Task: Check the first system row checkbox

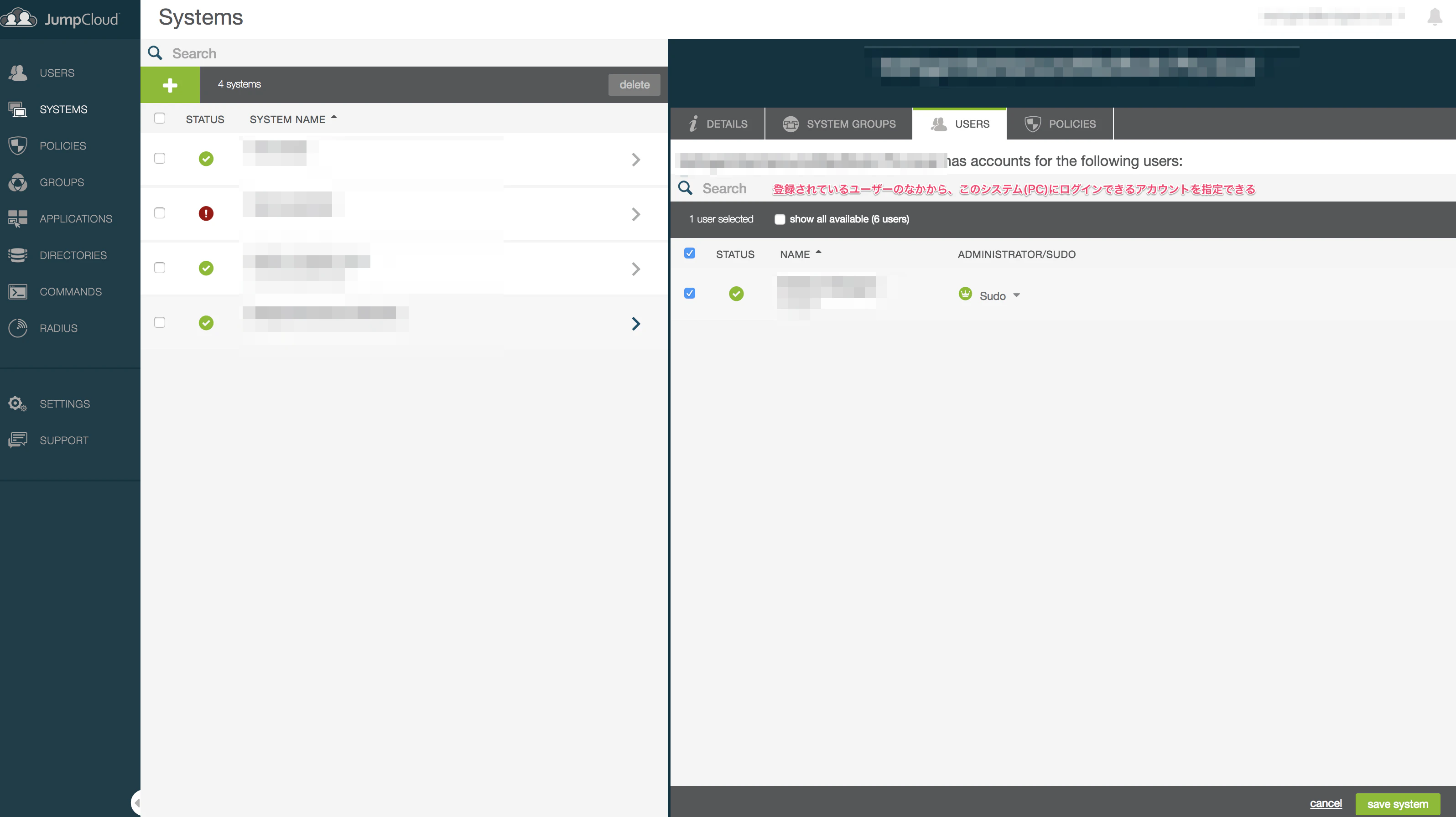Action: (159, 158)
